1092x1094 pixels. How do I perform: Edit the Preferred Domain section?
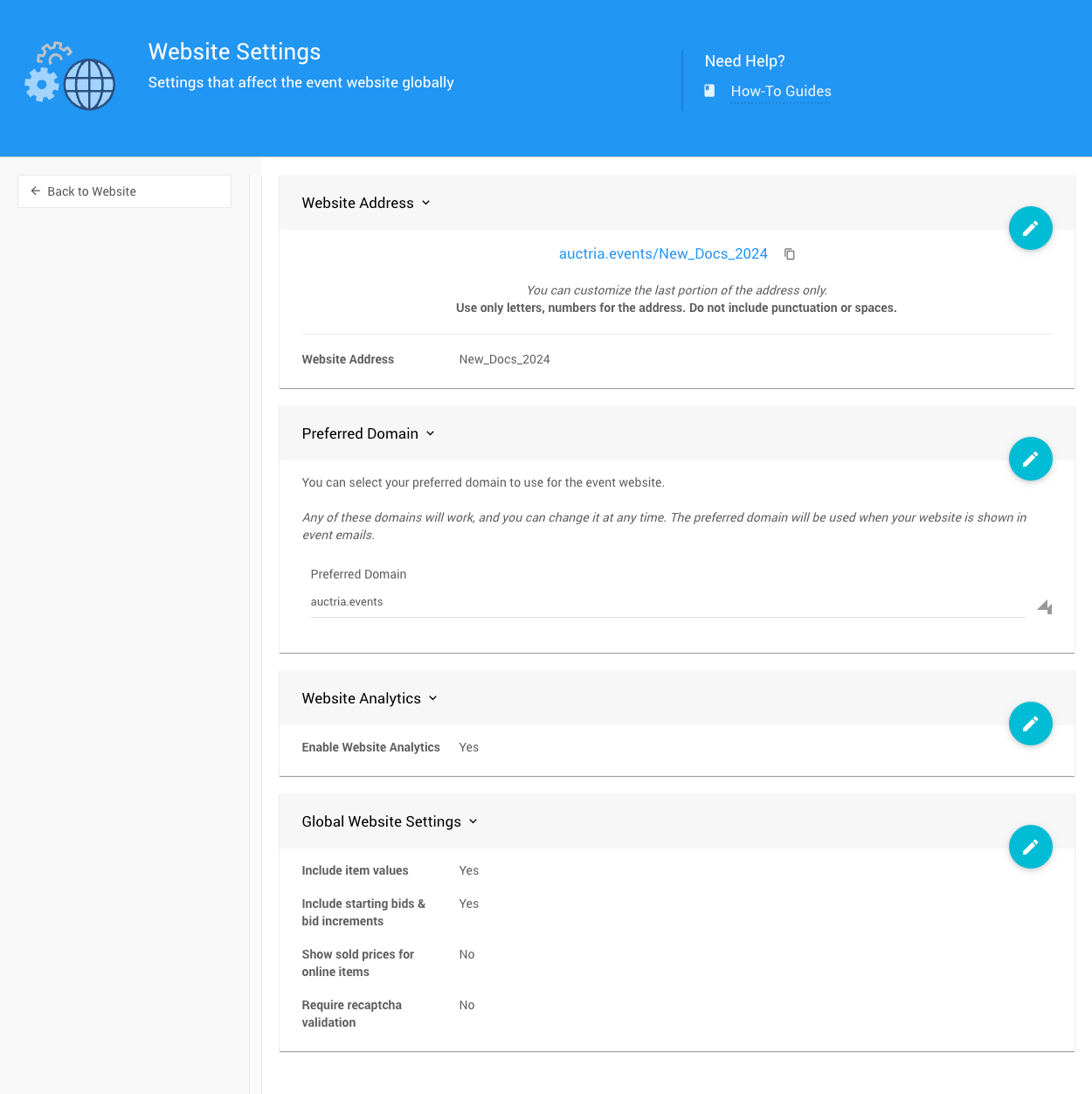(1030, 459)
